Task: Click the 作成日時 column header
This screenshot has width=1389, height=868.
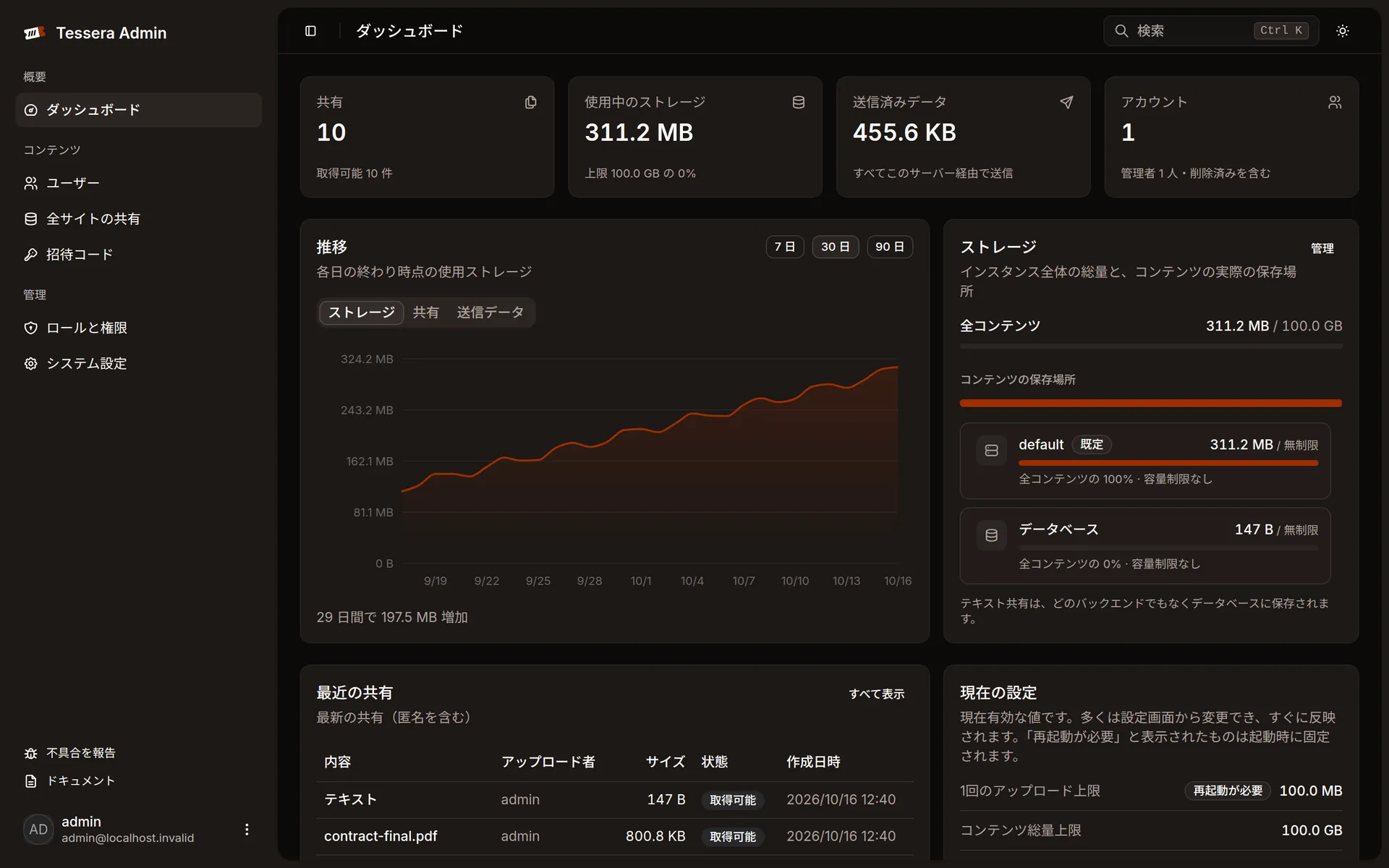Action: click(x=813, y=762)
